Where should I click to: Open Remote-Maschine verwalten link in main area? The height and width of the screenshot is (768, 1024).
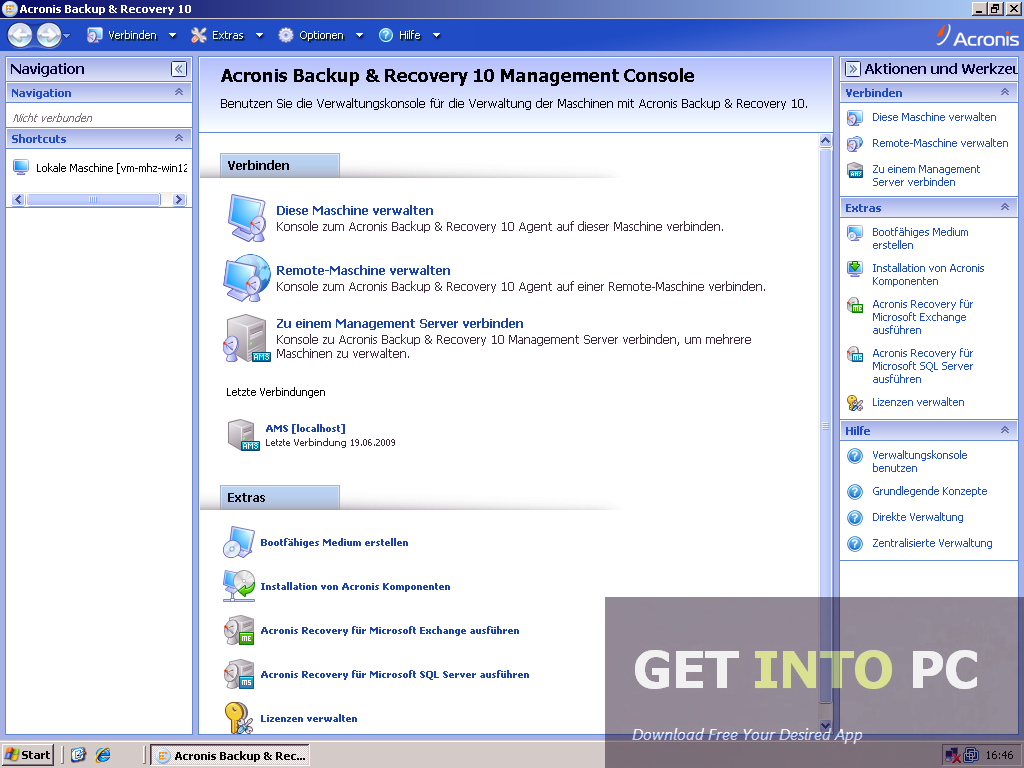[x=363, y=270]
